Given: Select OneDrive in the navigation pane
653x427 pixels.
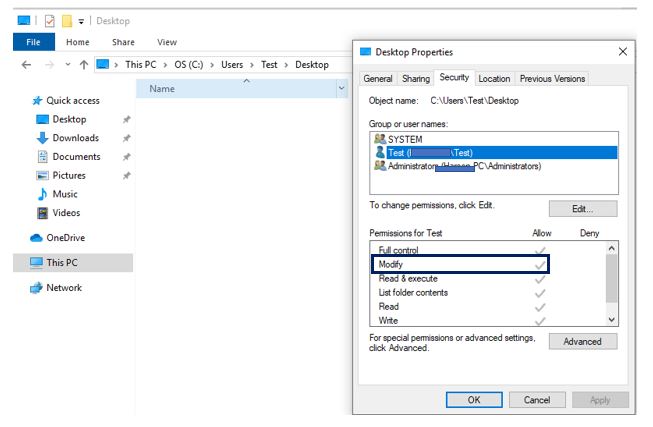Looking at the screenshot, I should pyautogui.click(x=65, y=238).
